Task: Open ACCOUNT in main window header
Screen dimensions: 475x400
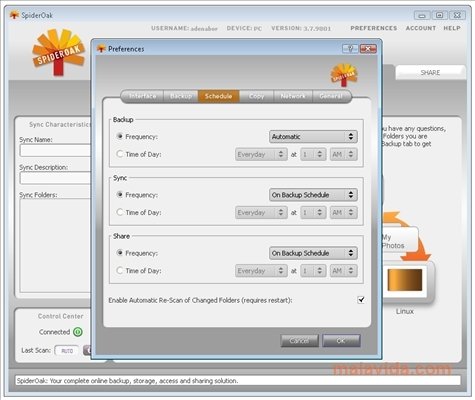Action: [421, 28]
